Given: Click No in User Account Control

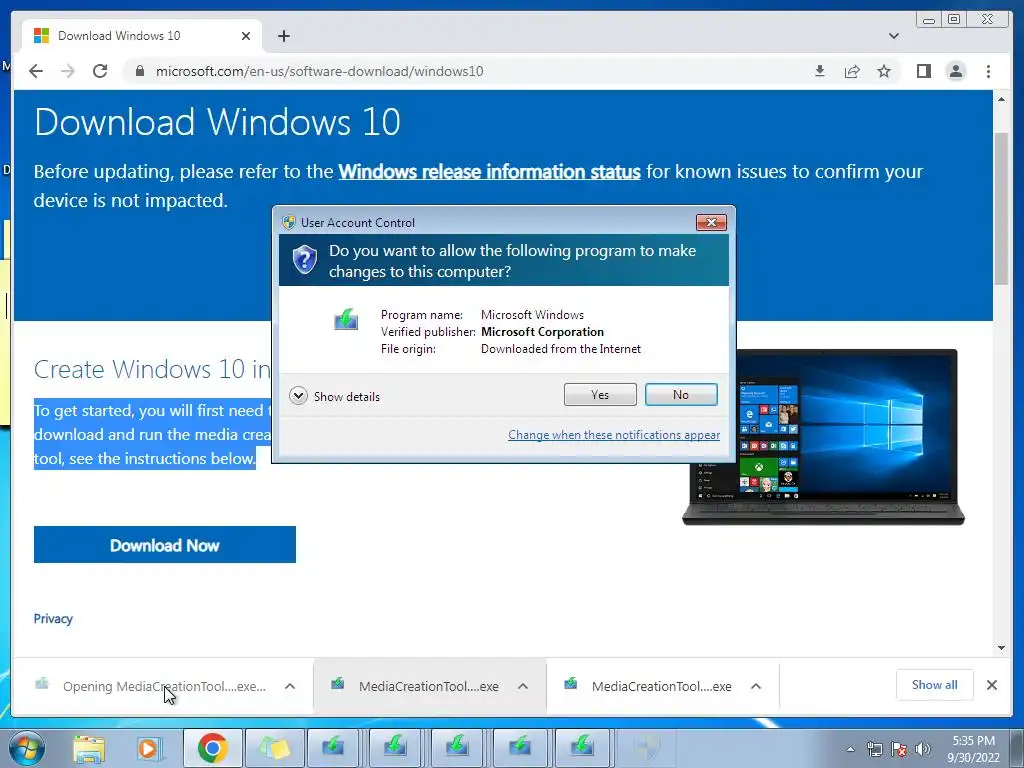Looking at the screenshot, I should point(681,394).
